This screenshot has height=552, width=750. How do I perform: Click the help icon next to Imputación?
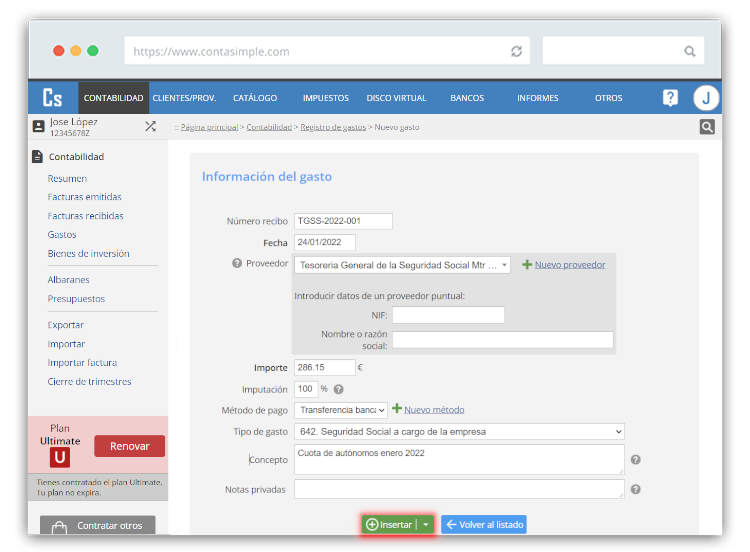(339, 389)
